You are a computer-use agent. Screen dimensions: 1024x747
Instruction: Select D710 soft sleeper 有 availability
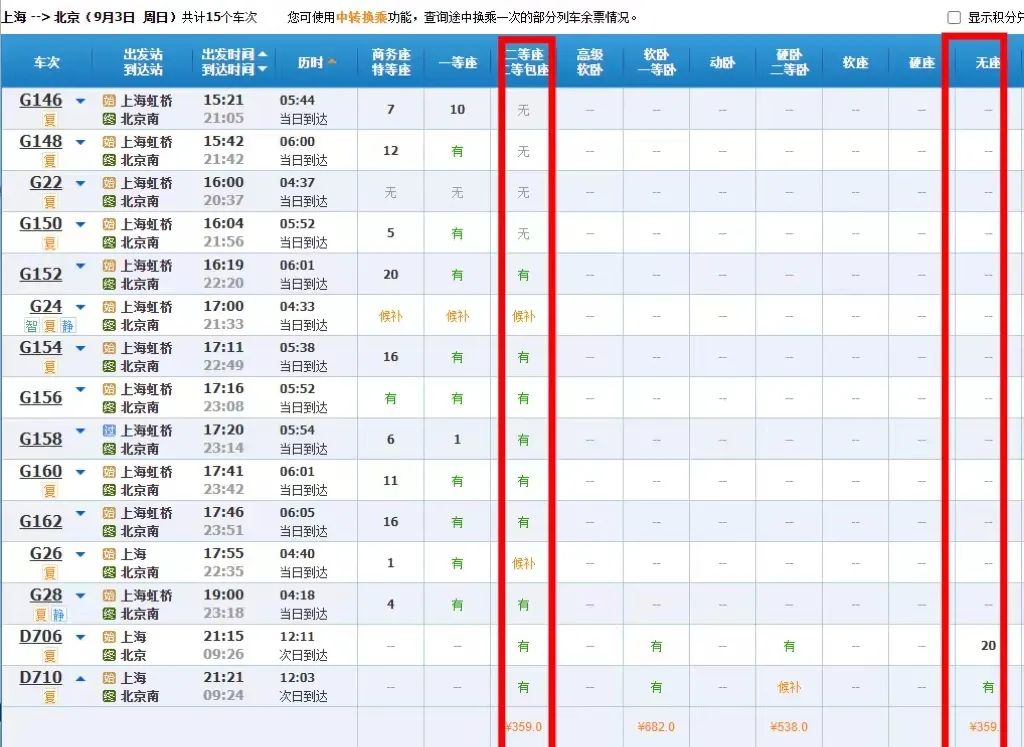[656, 688]
